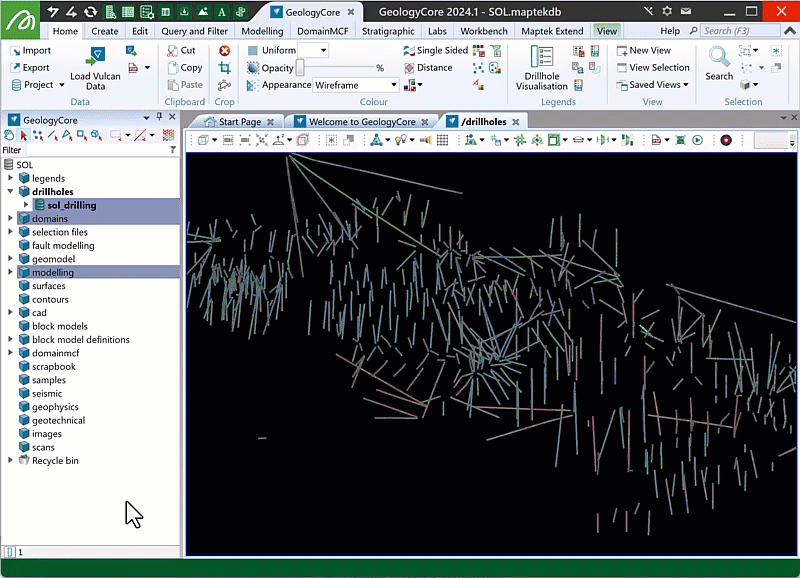Screen dimensions: 800x578
Task: Open the Drillhole Visualisation tool
Action: [x=541, y=58]
